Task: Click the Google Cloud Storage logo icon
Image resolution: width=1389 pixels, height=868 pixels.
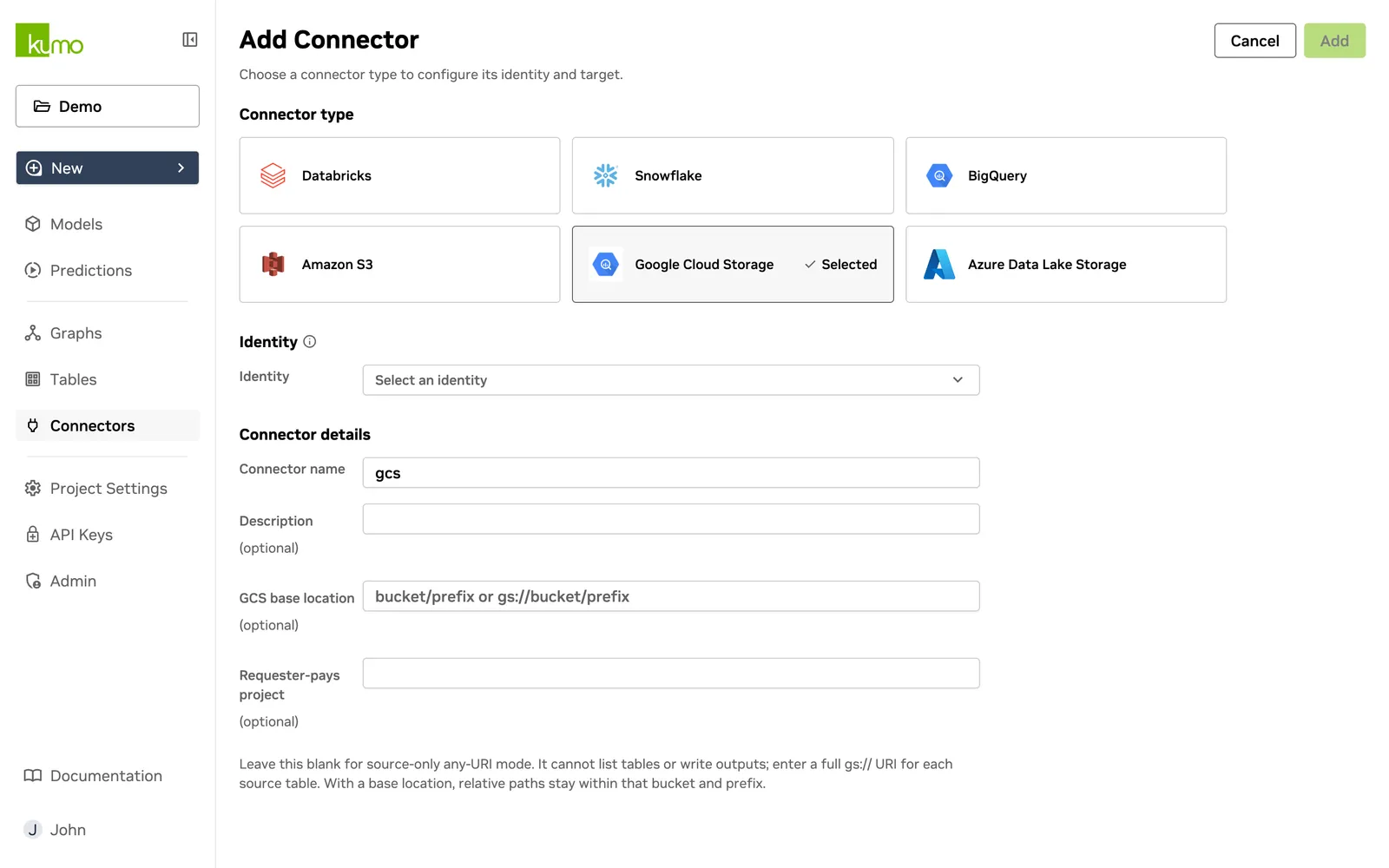Action: click(x=605, y=264)
